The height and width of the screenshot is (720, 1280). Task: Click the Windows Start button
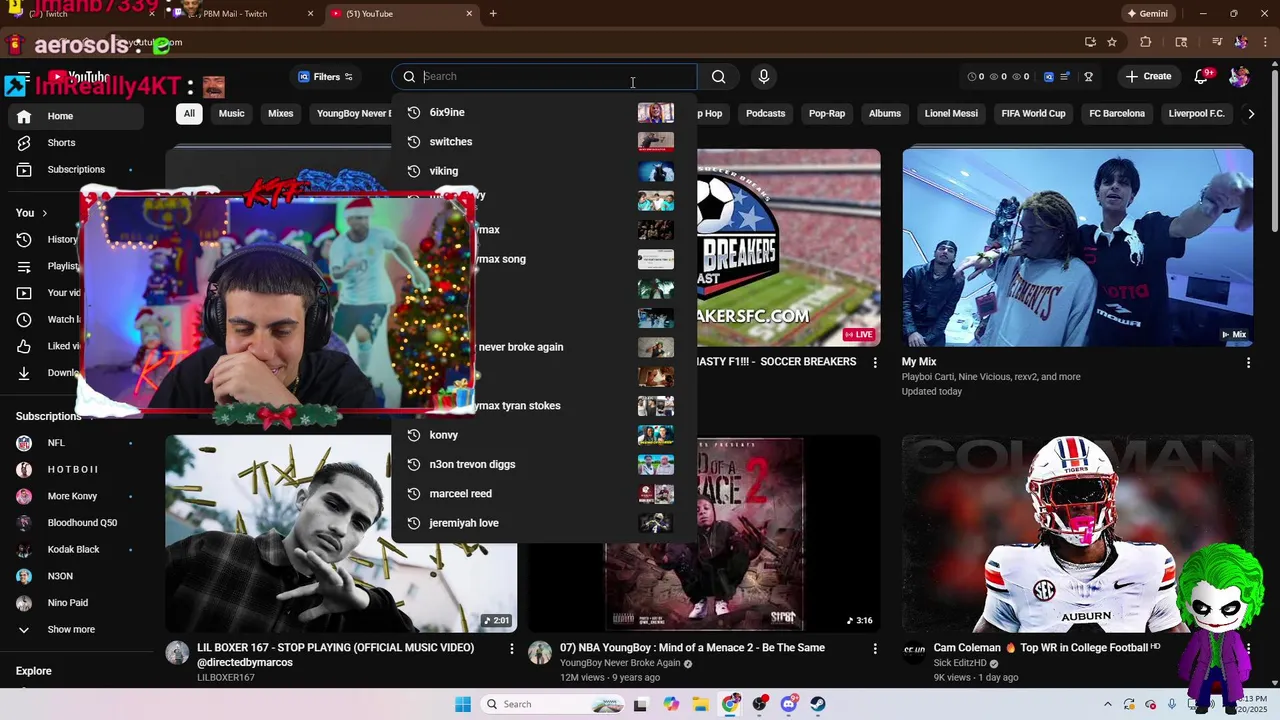point(462,704)
